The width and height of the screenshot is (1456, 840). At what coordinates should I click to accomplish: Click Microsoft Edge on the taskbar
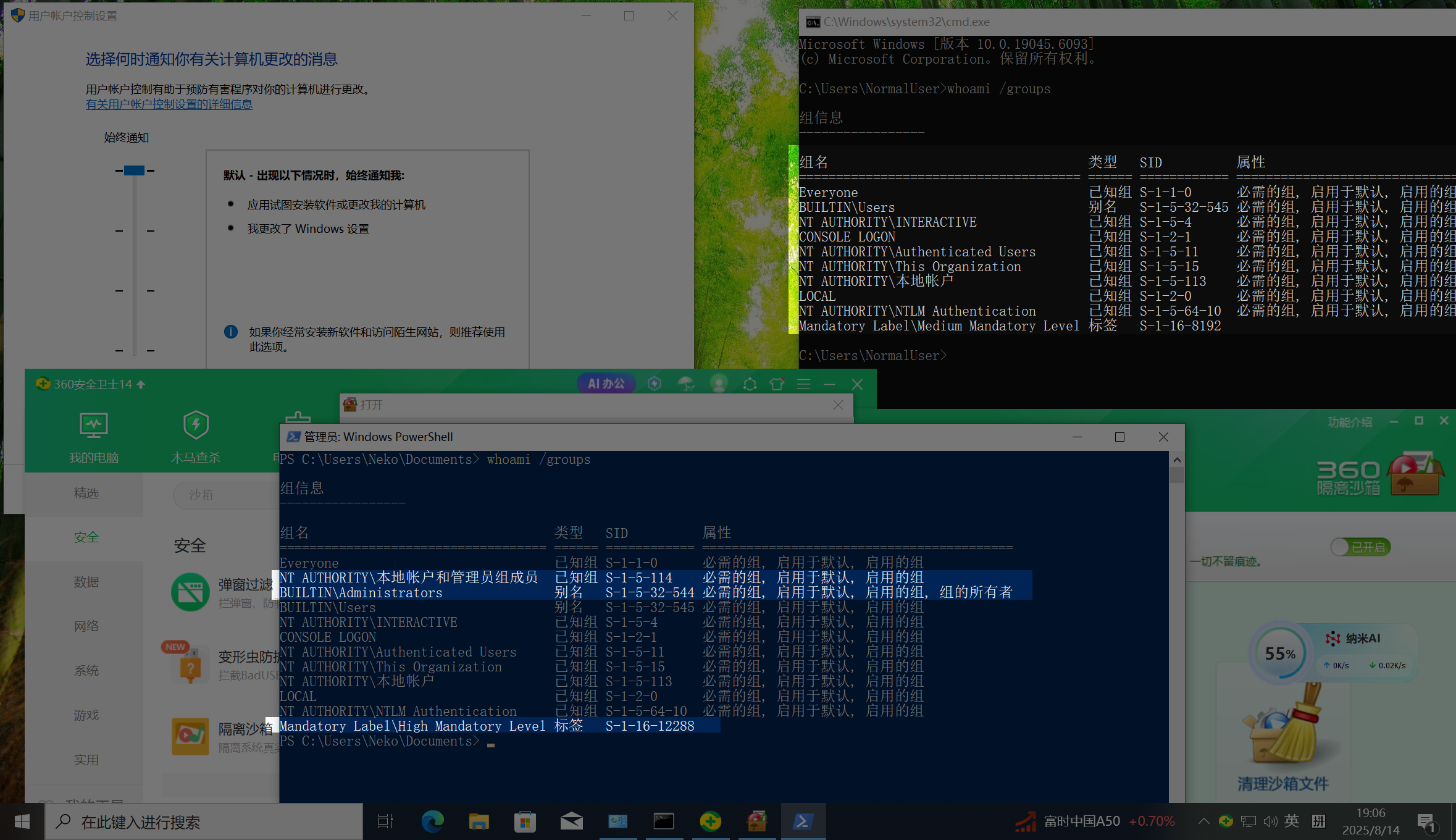(432, 821)
